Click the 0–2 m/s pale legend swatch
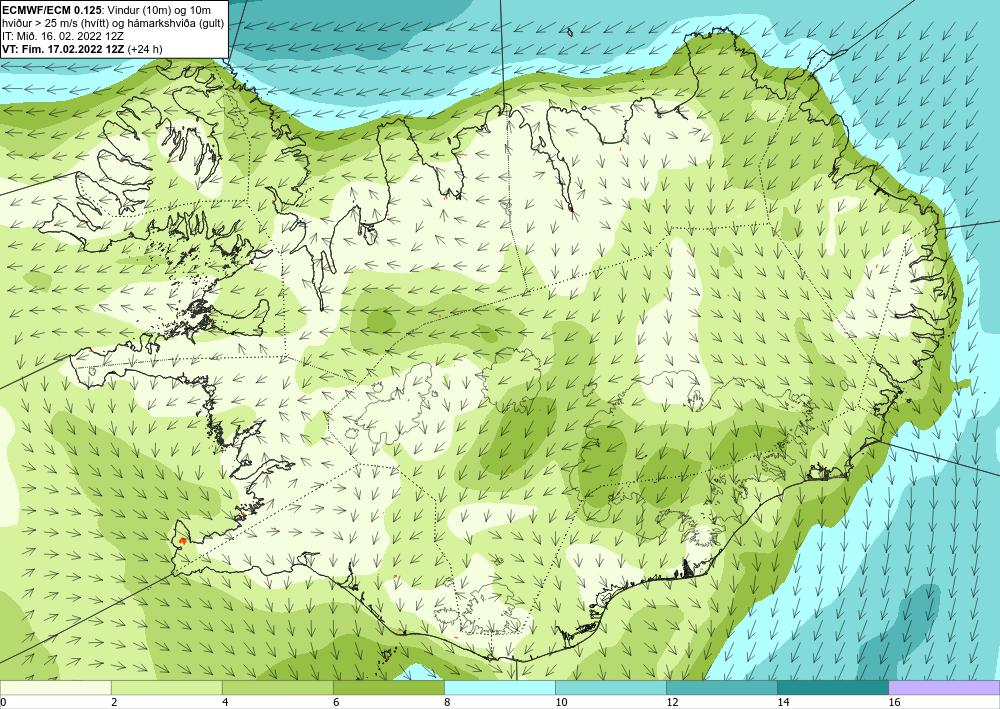The height and width of the screenshot is (709, 1000). click(x=55, y=687)
